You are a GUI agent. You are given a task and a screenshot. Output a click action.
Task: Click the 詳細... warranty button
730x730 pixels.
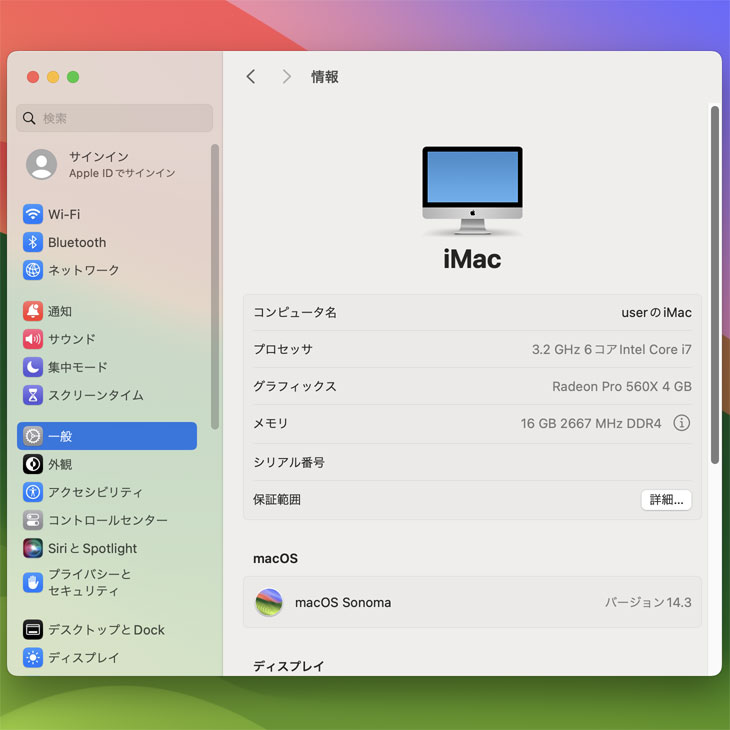pyautogui.click(x=666, y=500)
